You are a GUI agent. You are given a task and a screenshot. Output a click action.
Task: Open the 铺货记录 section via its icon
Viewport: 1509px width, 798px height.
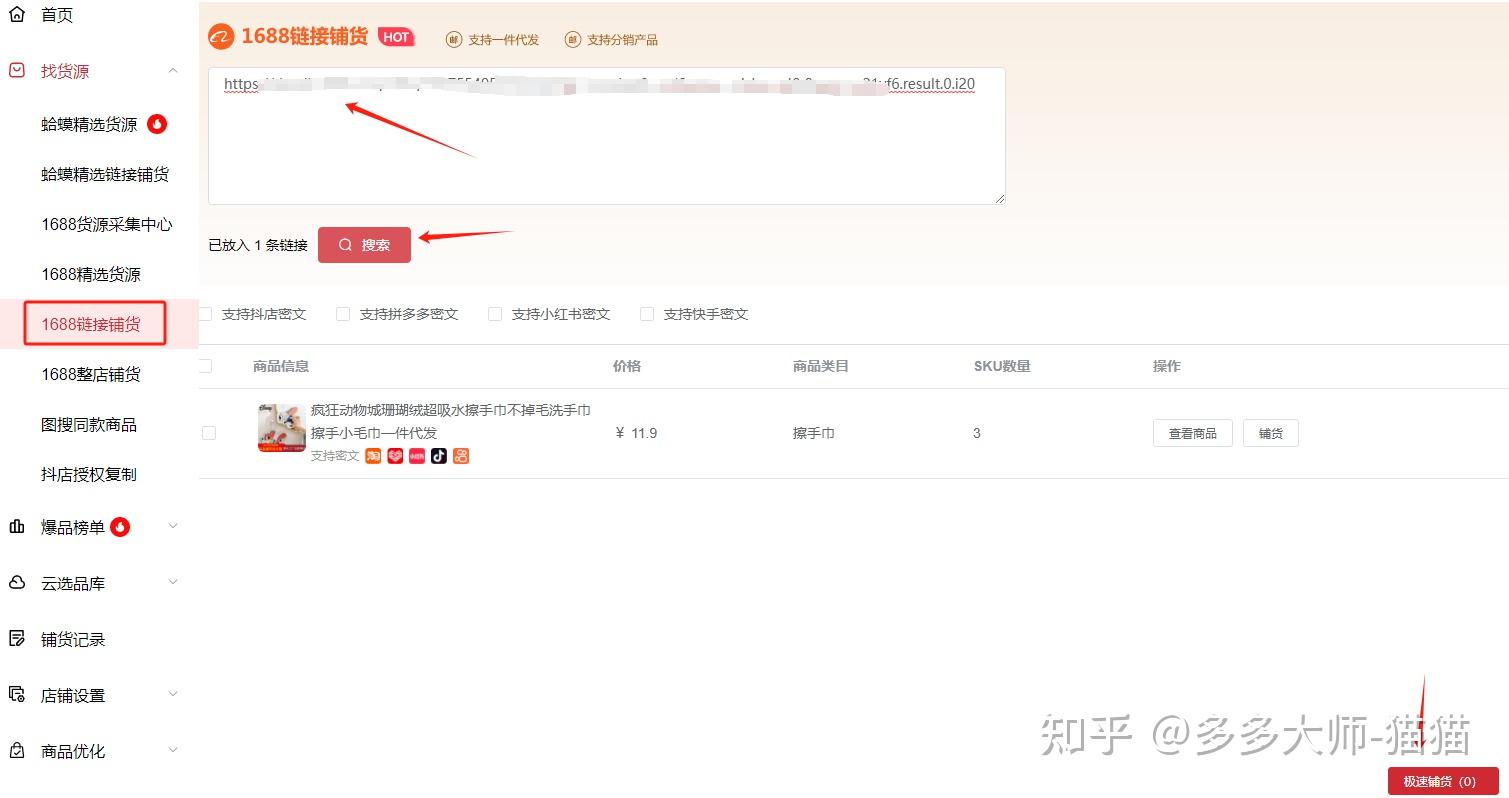(x=15, y=638)
